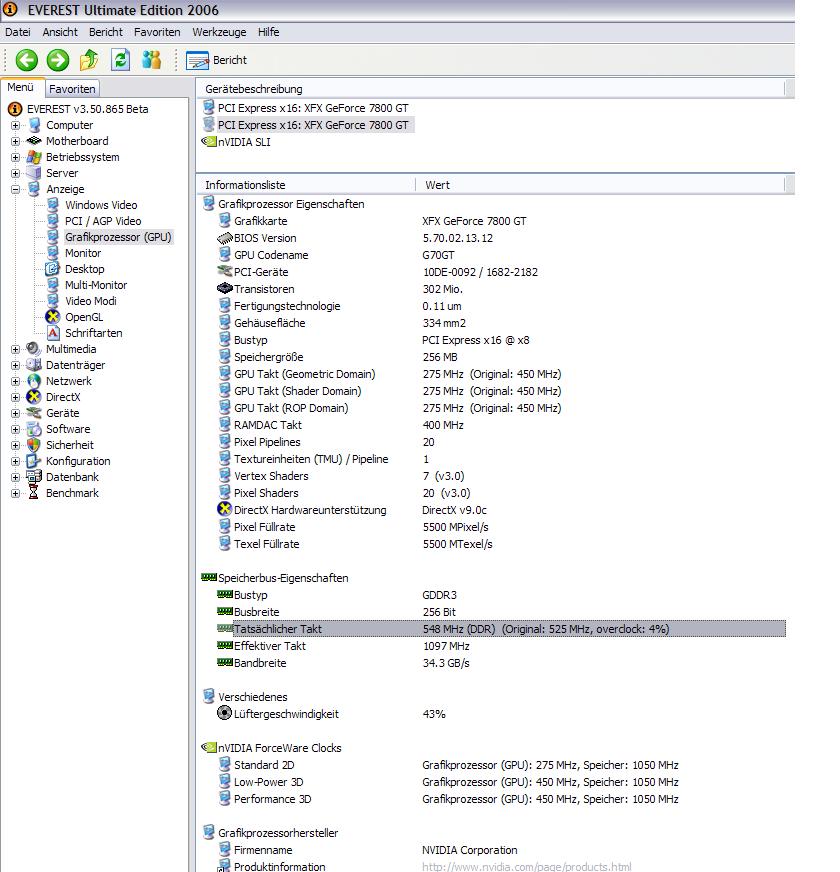
Task: Expand the Datenträger tree node
Action: tap(16, 365)
